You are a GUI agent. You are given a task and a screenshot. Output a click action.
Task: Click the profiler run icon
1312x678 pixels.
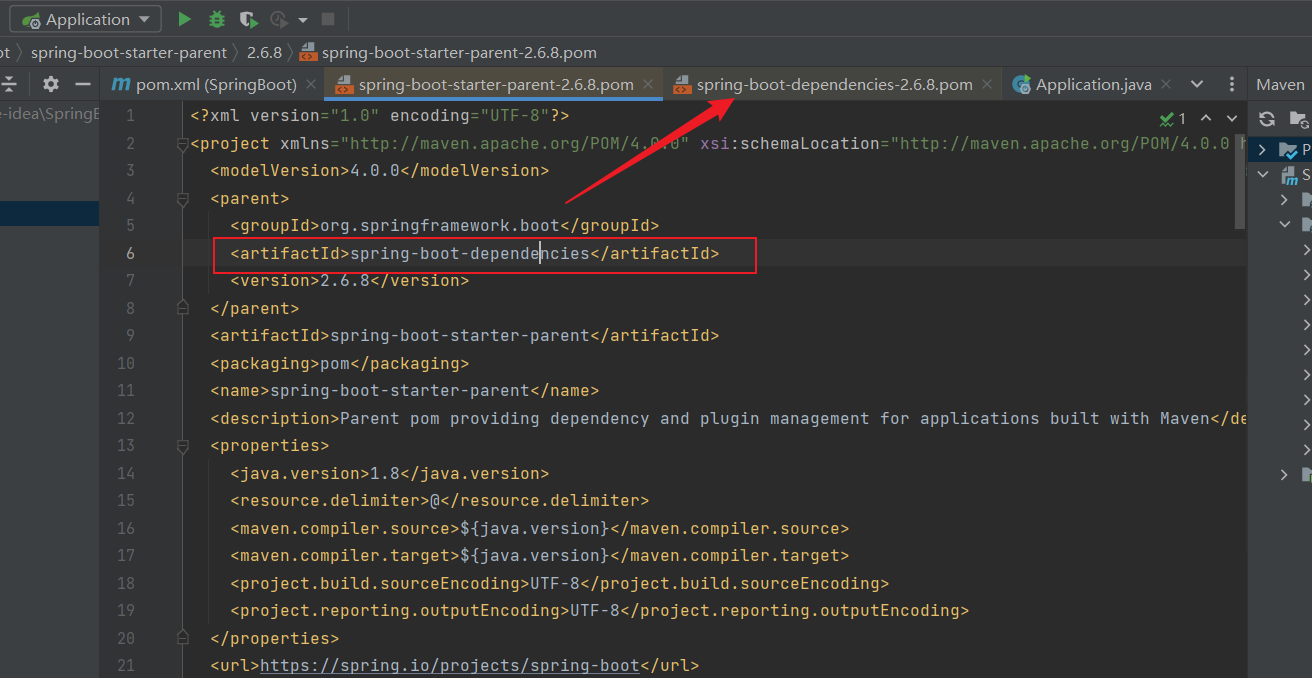coord(279,19)
